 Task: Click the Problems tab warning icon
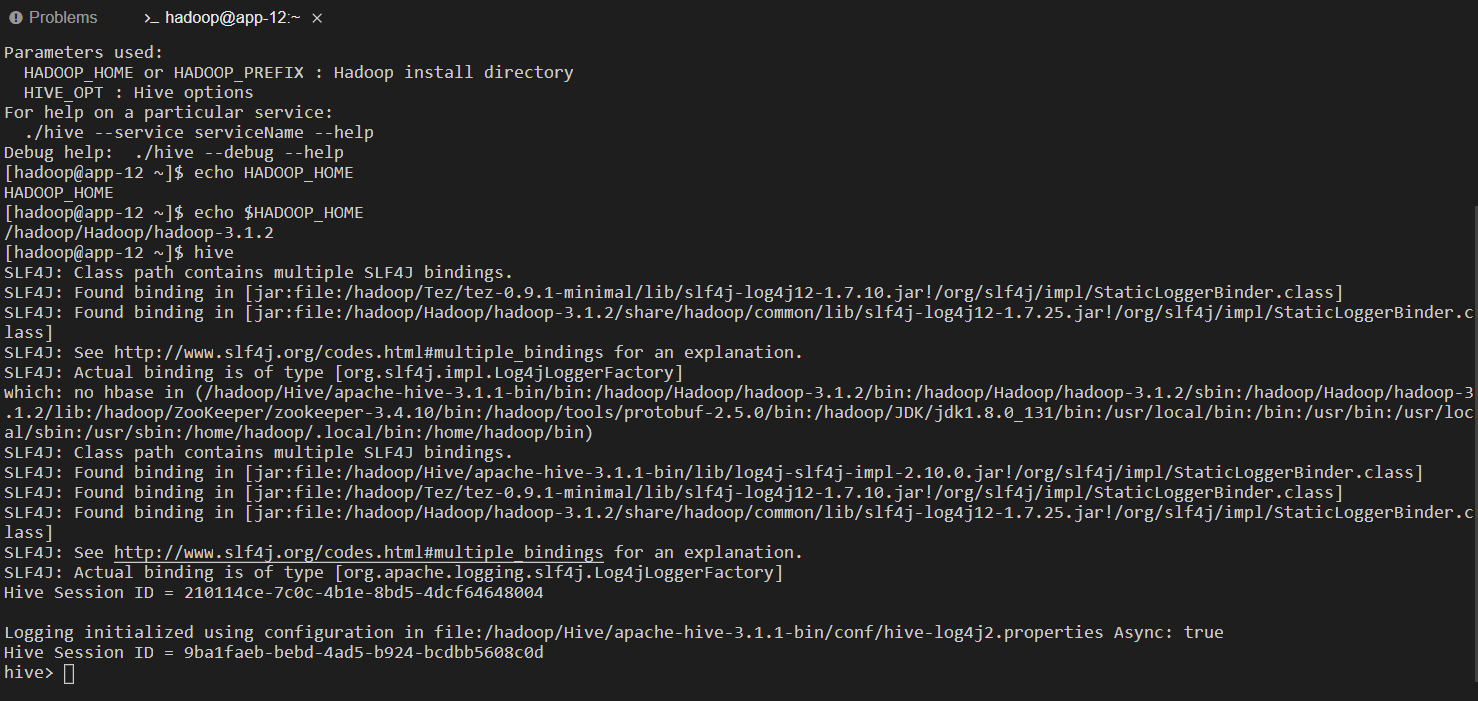point(16,18)
